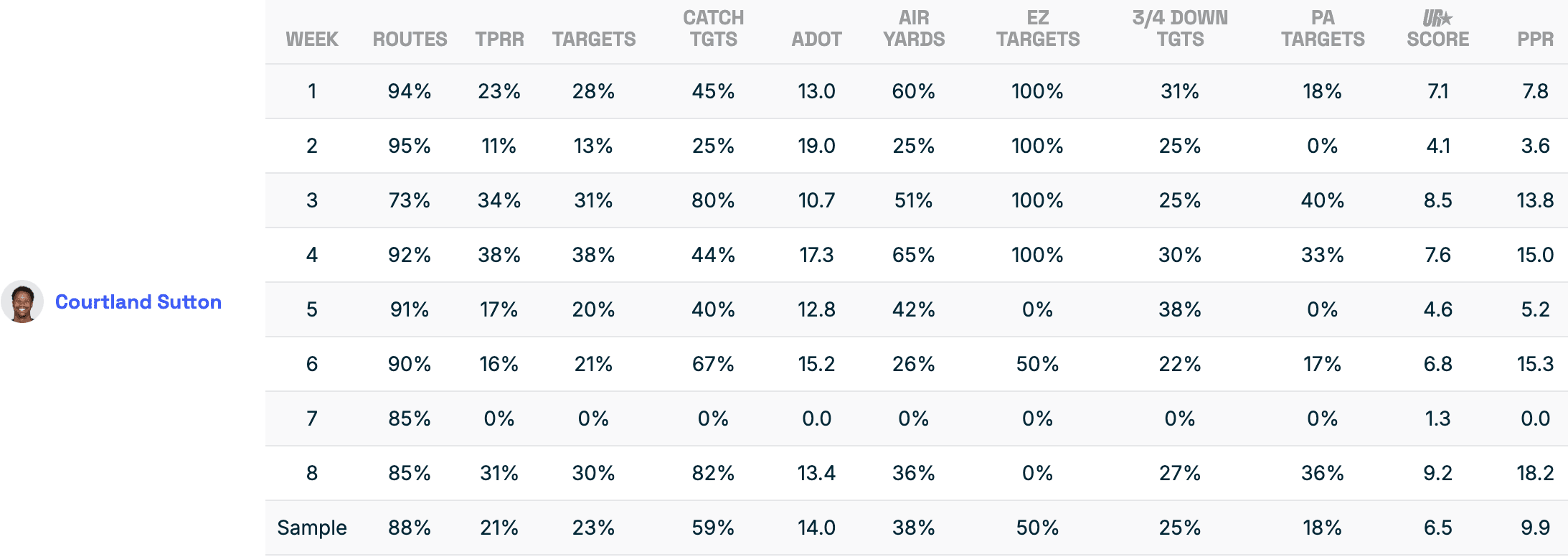Click the UR star logo in SCORE header
The image size is (1568, 557).
coord(1437,18)
